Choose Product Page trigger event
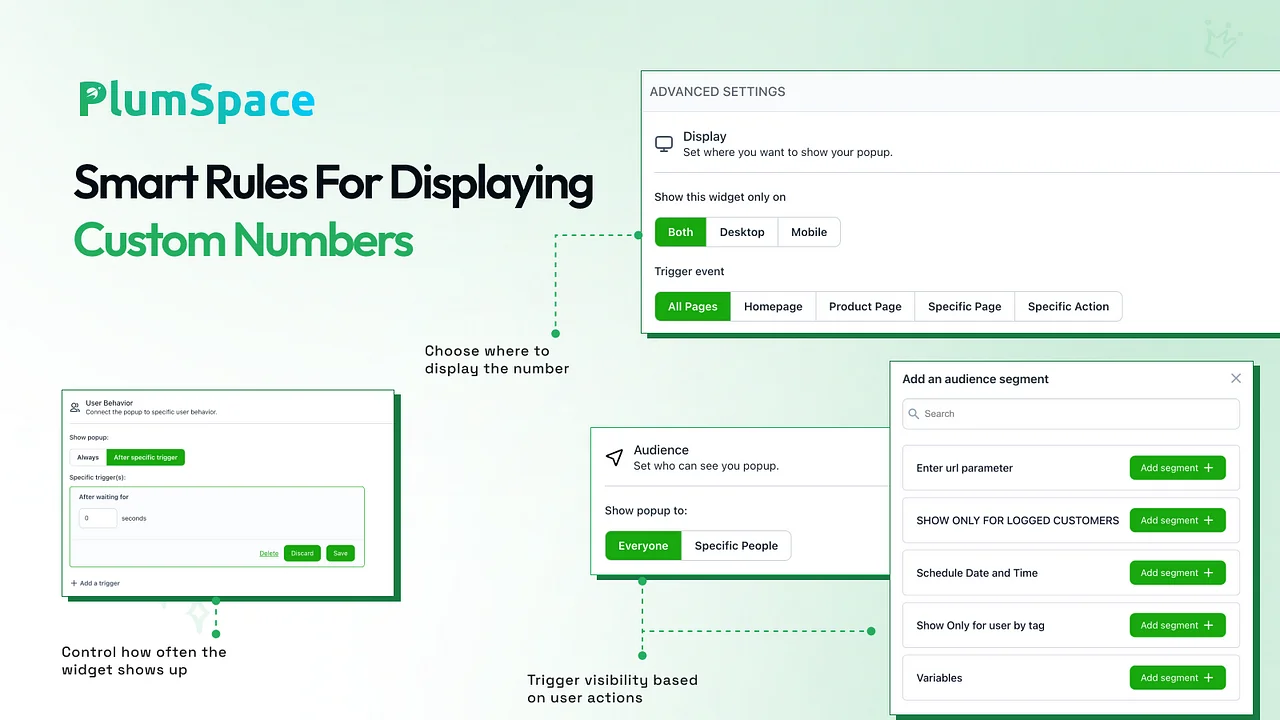 (865, 307)
